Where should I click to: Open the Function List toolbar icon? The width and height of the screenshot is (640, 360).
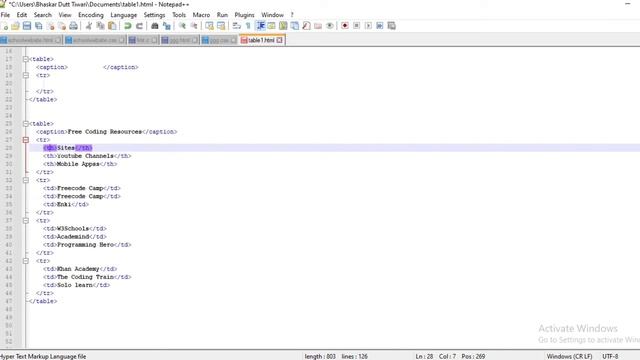[x=306, y=26]
